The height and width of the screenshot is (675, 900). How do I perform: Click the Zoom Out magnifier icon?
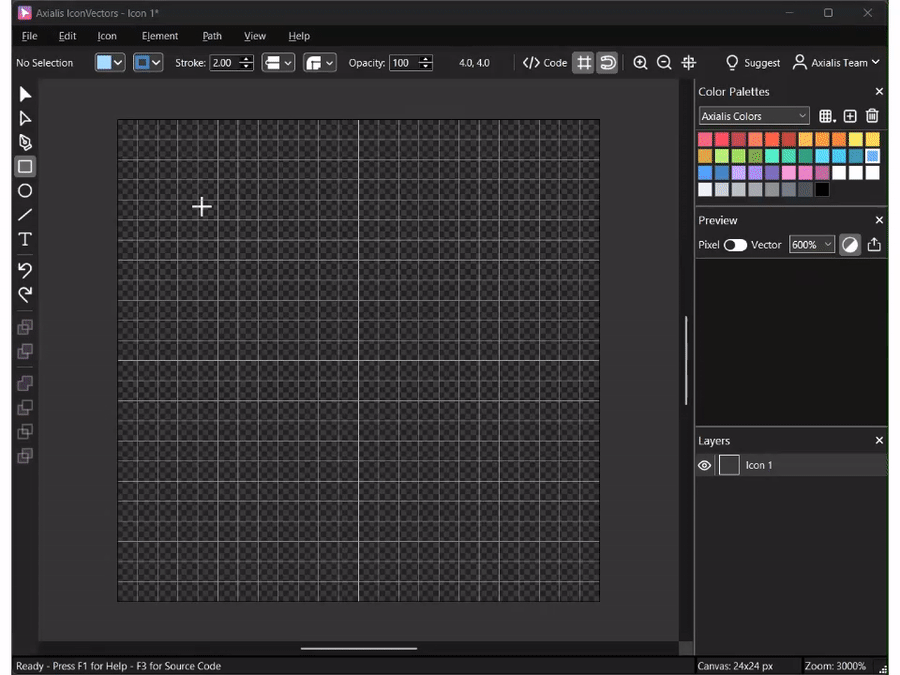tap(664, 63)
